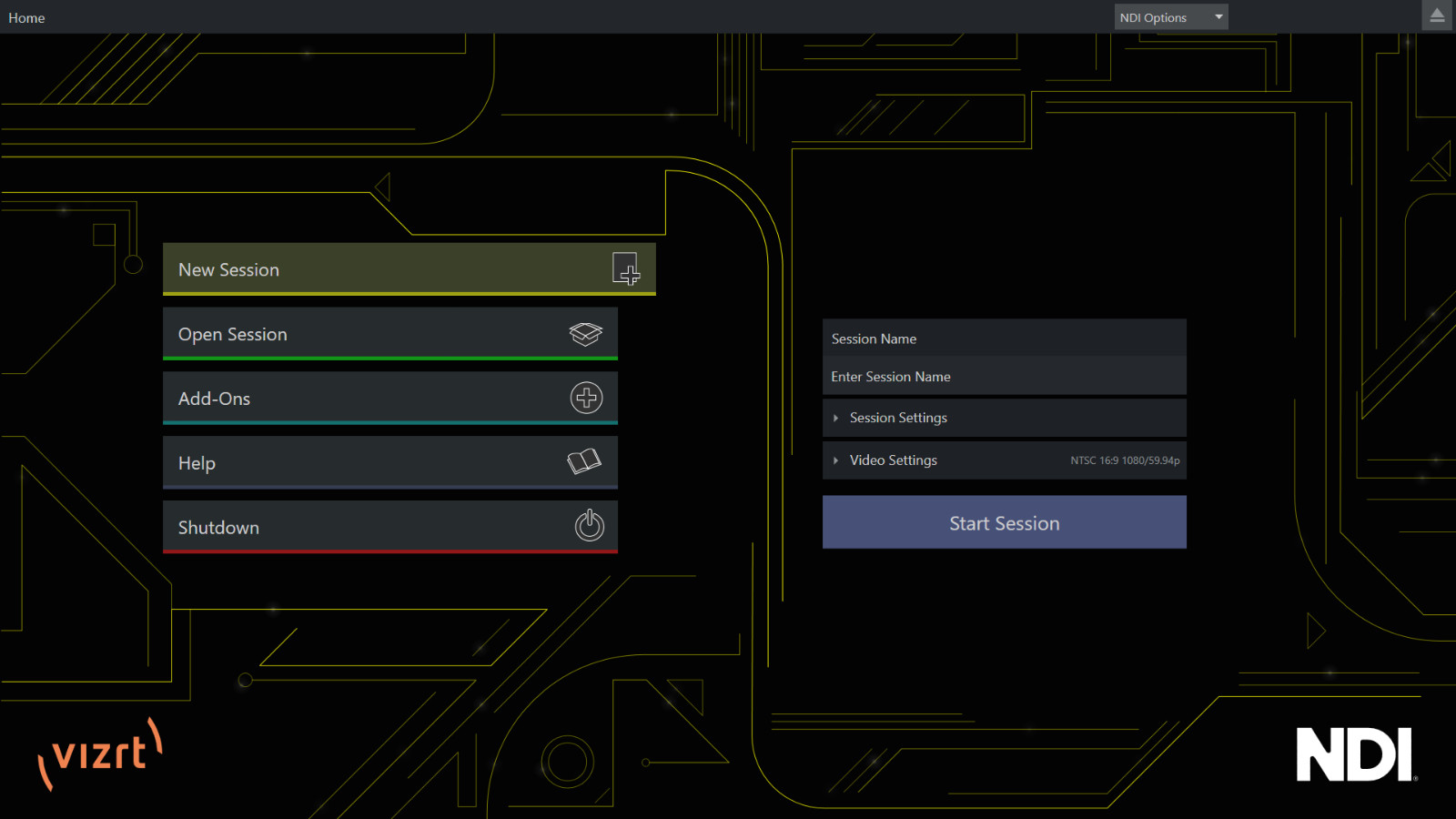Click the Home label in the title bar
The image size is (1456, 819).
(x=26, y=18)
